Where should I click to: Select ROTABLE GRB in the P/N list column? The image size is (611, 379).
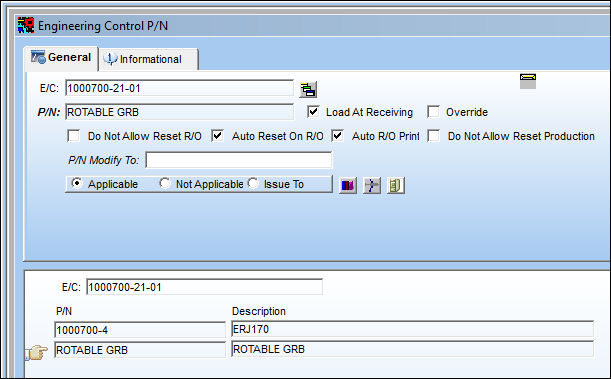140,350
